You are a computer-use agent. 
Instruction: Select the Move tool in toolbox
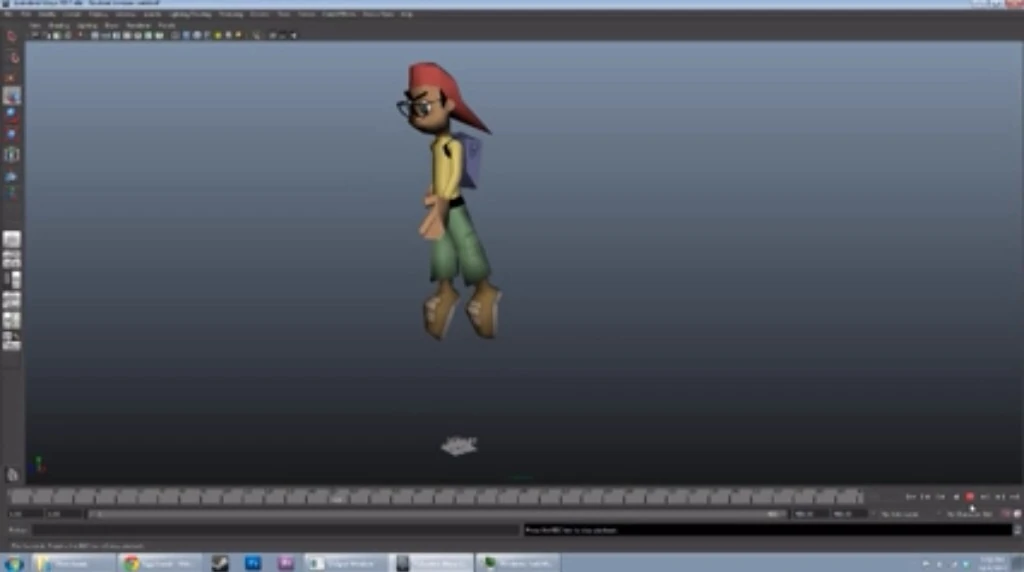[x=12, y=96]
